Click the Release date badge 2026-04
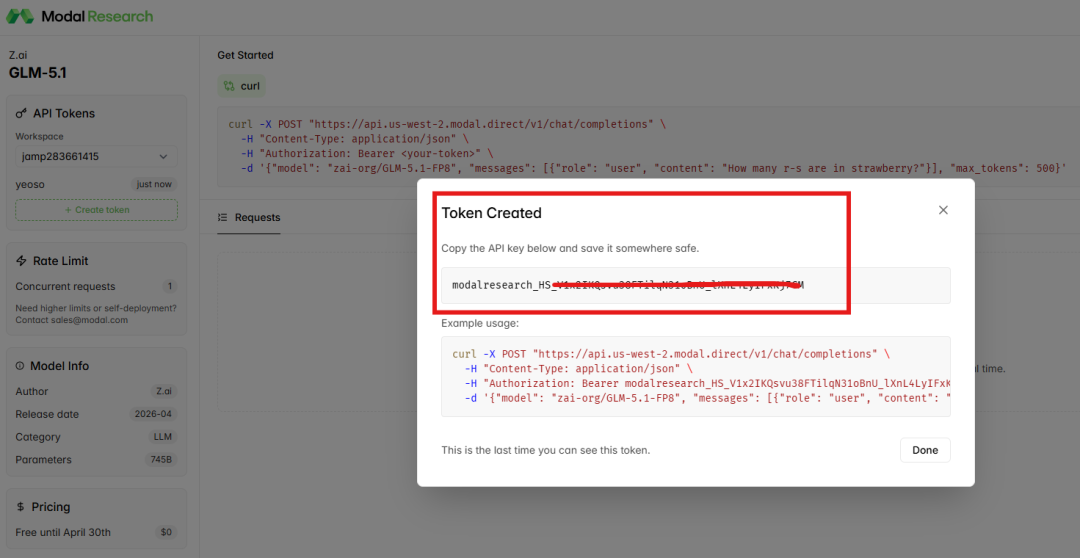This screenshot has width=1080, height=558. coord(153,414)
